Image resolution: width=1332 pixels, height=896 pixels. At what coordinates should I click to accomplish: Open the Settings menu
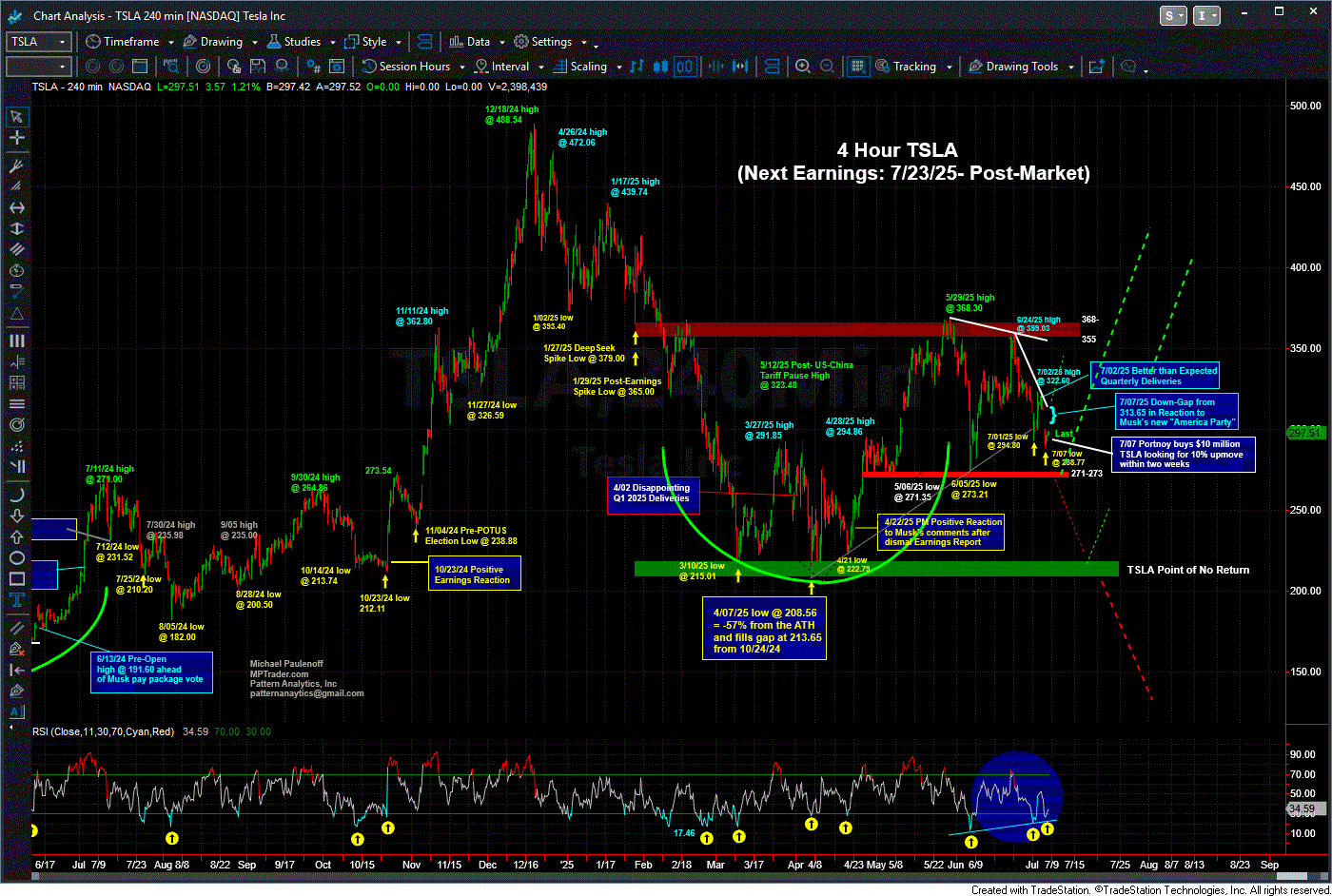(543, 42)
